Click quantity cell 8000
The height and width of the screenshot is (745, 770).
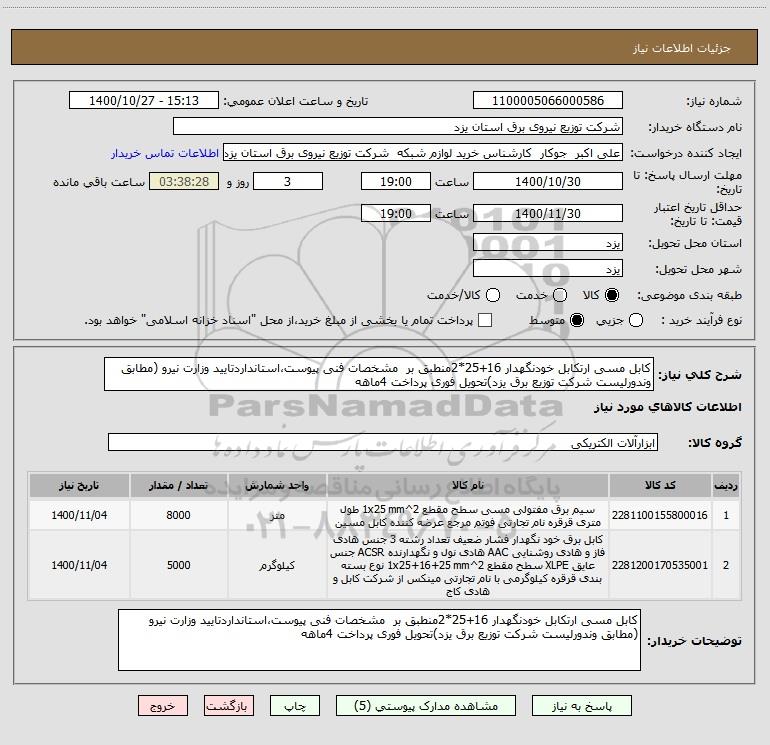178,515
